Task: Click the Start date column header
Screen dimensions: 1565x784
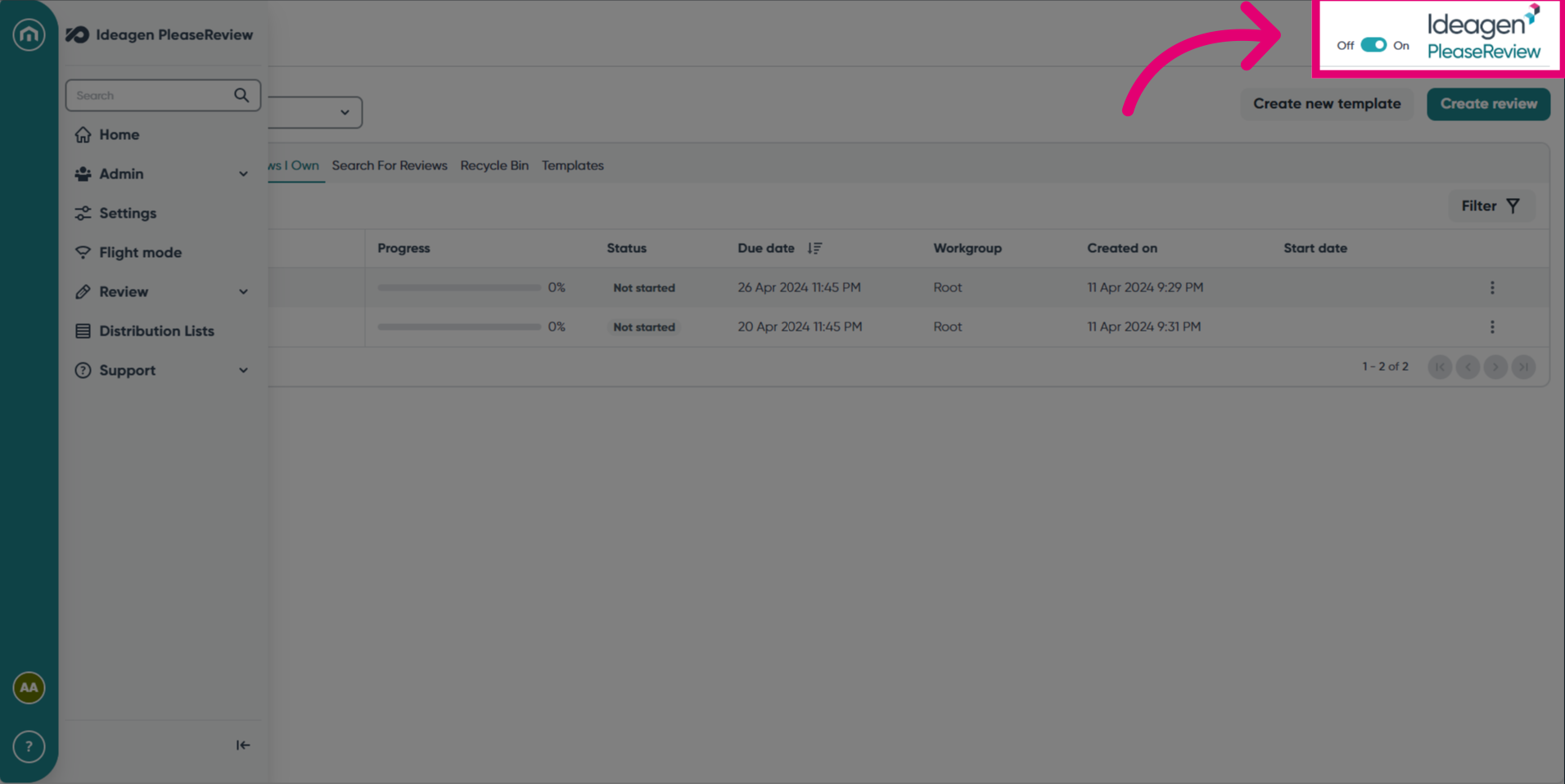Action: [x=1315, y=248]
